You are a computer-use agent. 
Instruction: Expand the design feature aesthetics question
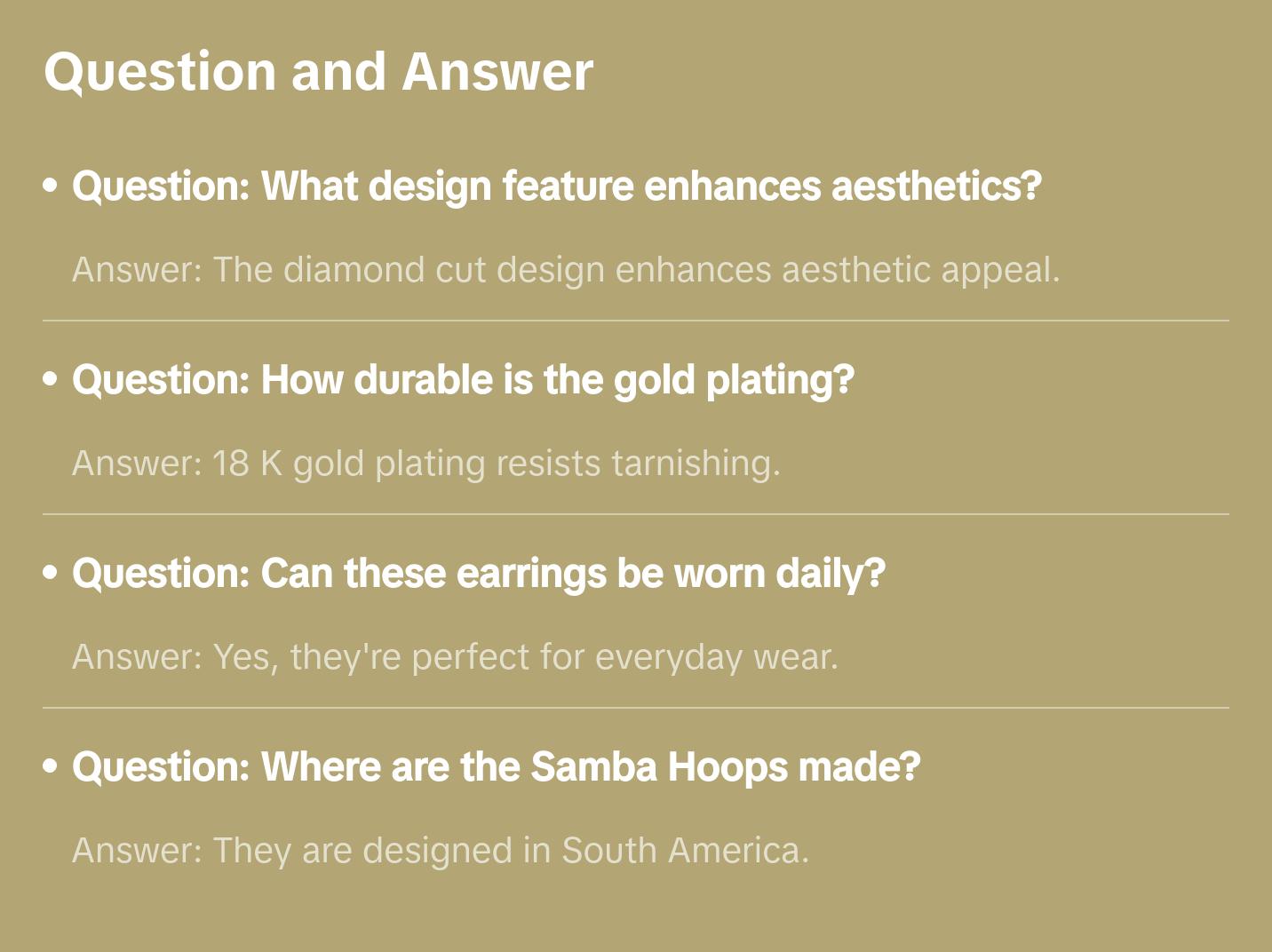(556, 186)
